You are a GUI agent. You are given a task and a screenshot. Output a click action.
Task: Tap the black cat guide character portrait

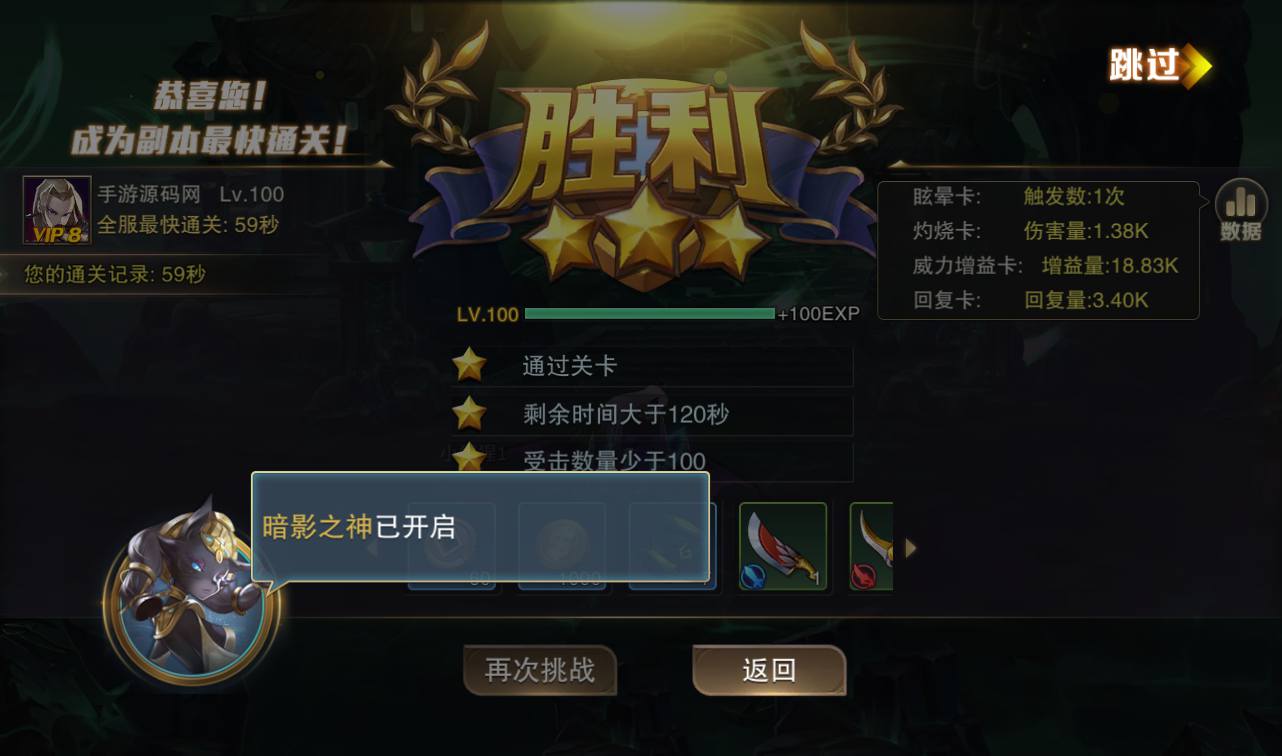[189, 592]
